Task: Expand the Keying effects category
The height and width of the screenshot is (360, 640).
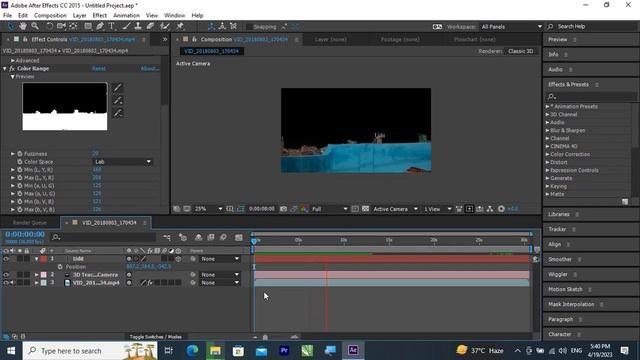Action: (x=548, y=186)
